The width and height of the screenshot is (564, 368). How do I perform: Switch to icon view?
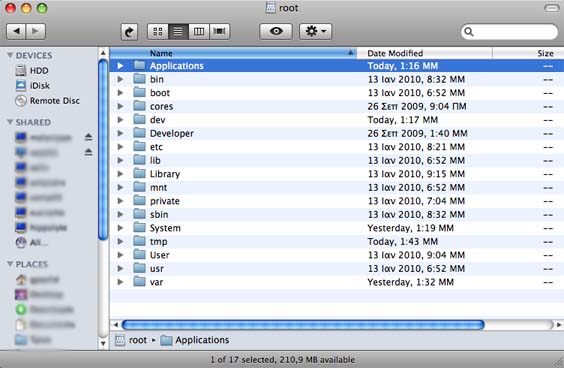[x=158, y=32]
